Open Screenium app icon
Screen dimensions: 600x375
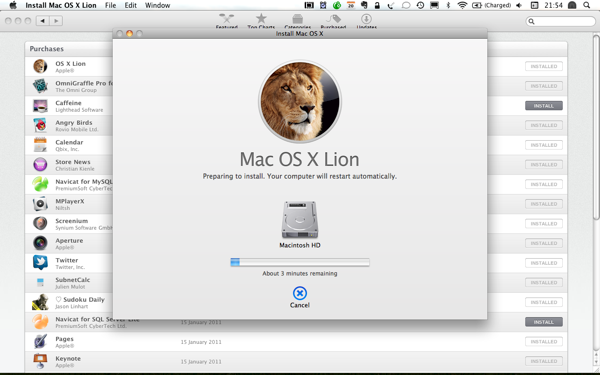[x=40, y=223]
